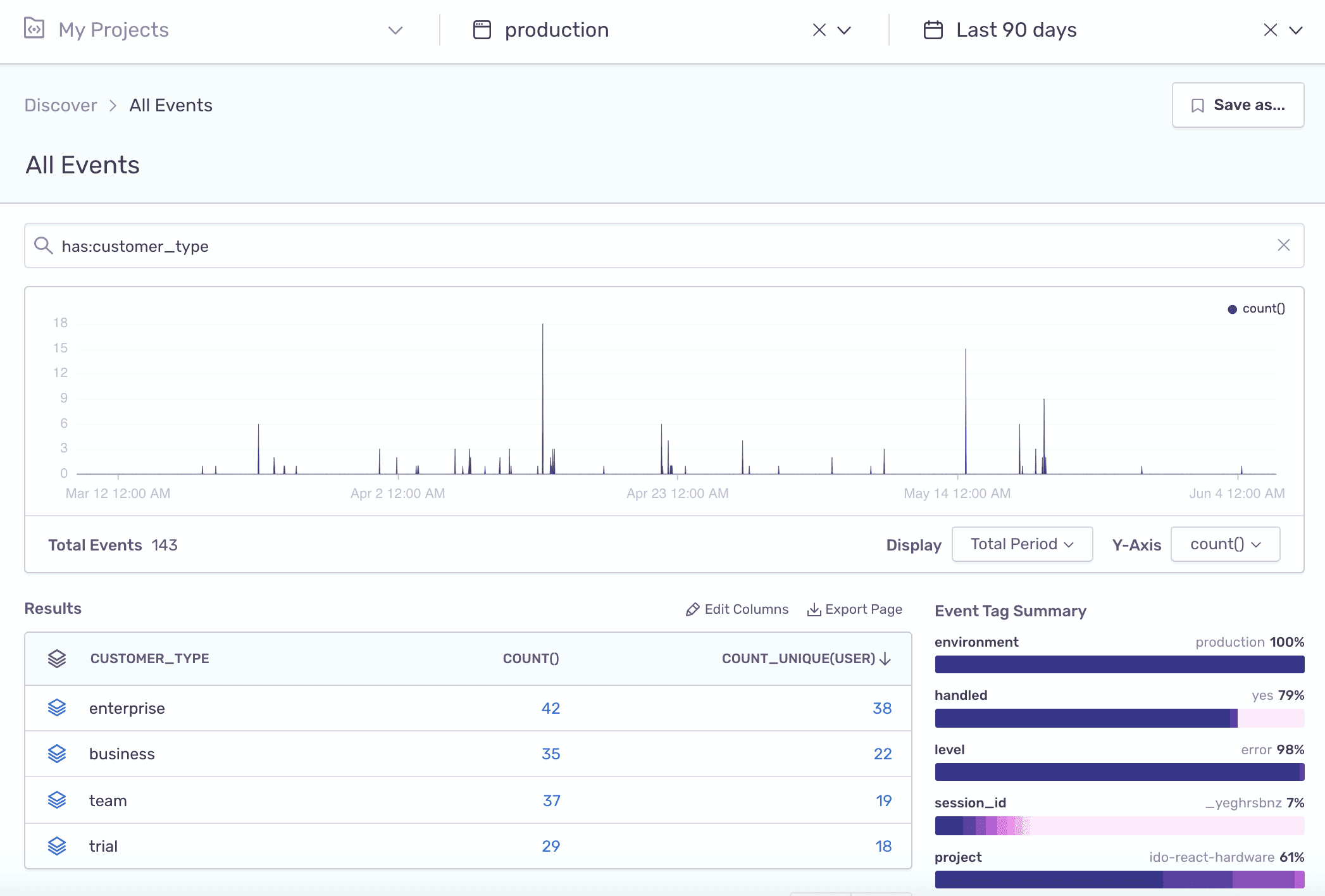The height and width of the screenshot is (896, 1325).
Task: Open count link 42 for enterprise
Action: point(551,708)
